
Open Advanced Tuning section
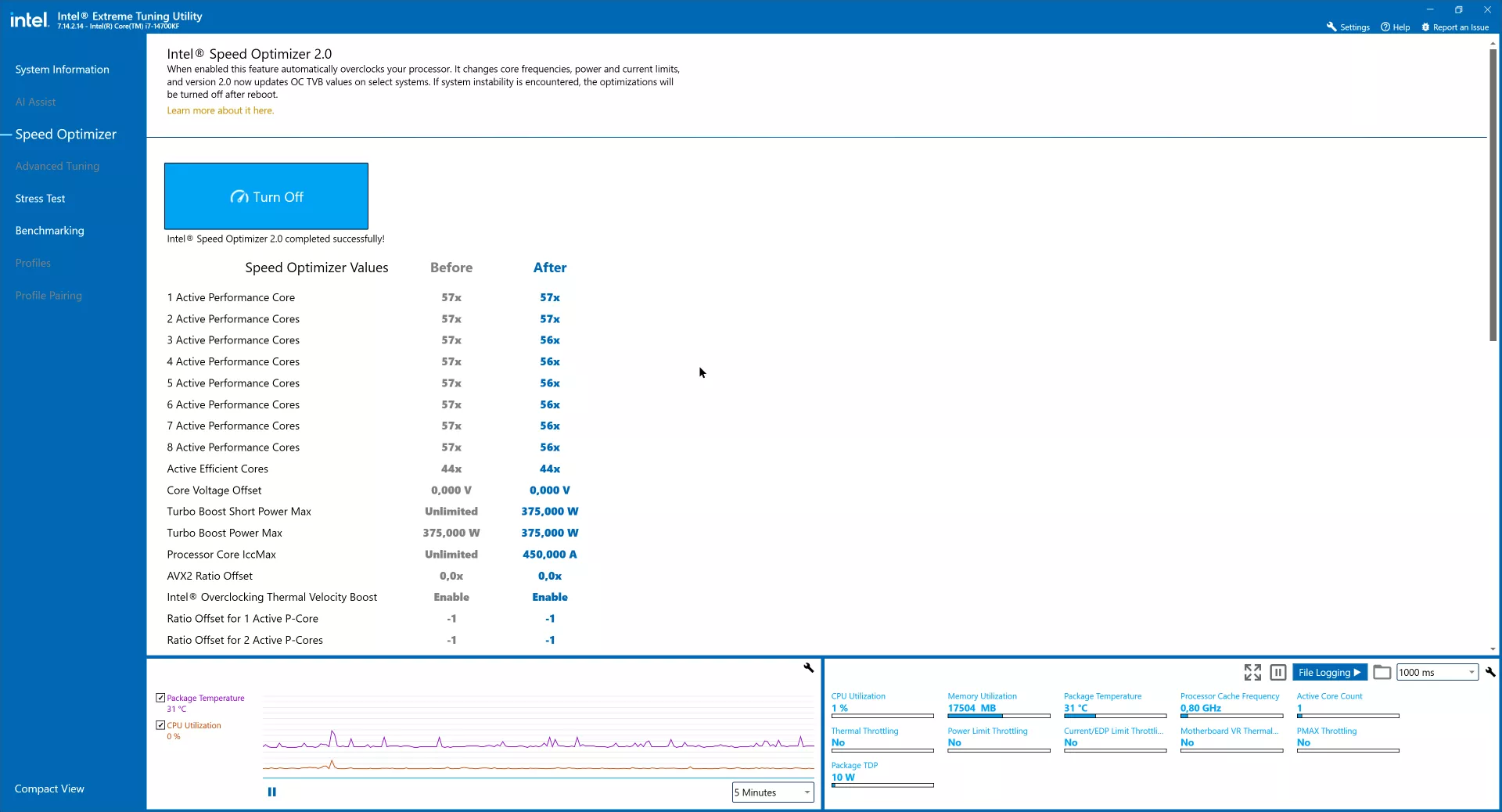pos(57,166)
